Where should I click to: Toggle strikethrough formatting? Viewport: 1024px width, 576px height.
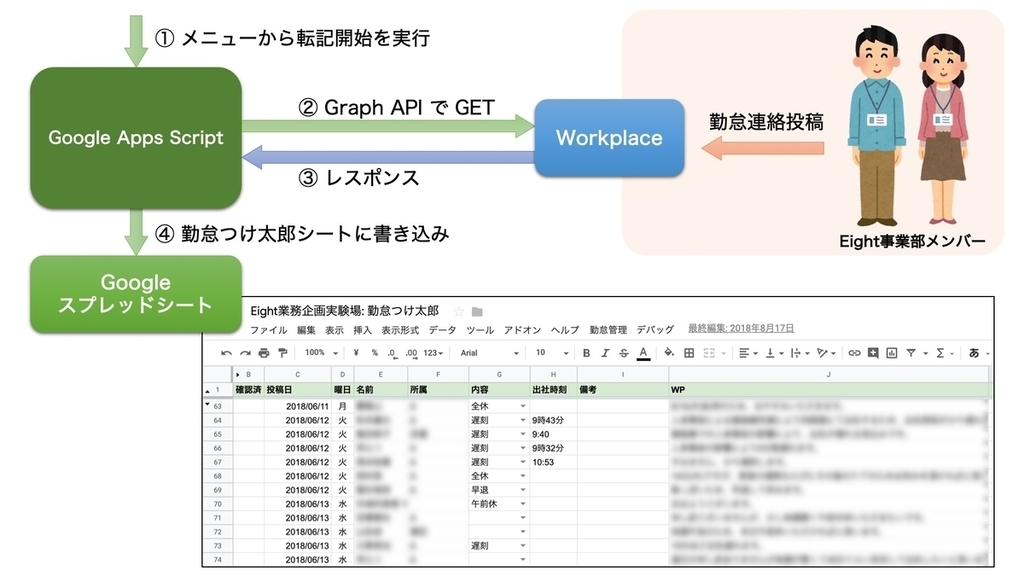click(x=624, y=353)
